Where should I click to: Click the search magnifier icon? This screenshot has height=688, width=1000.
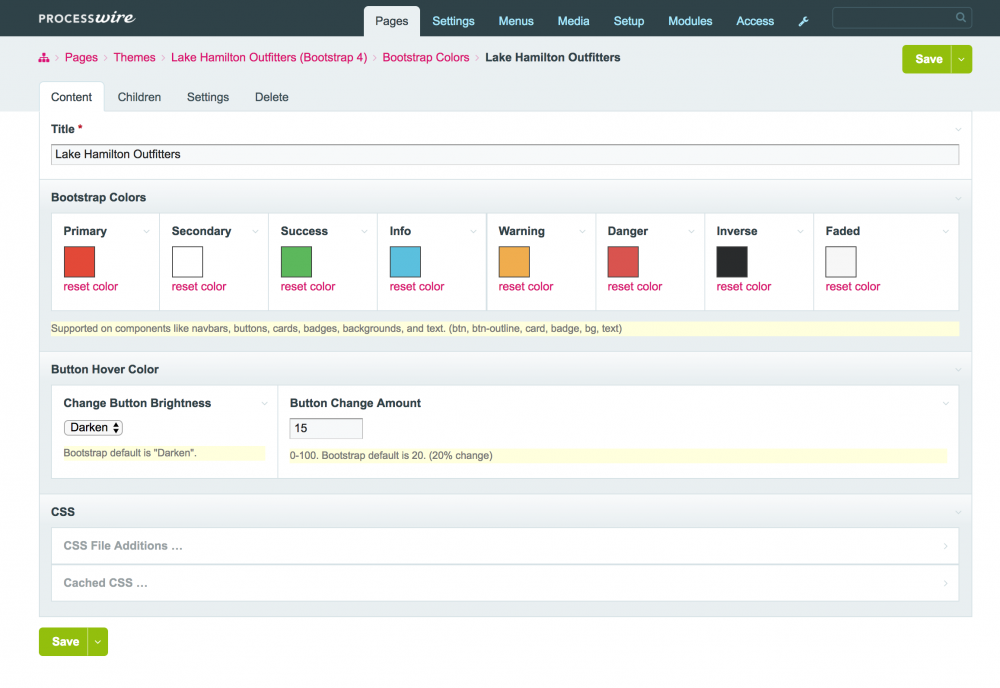click(x=961, y=18)
